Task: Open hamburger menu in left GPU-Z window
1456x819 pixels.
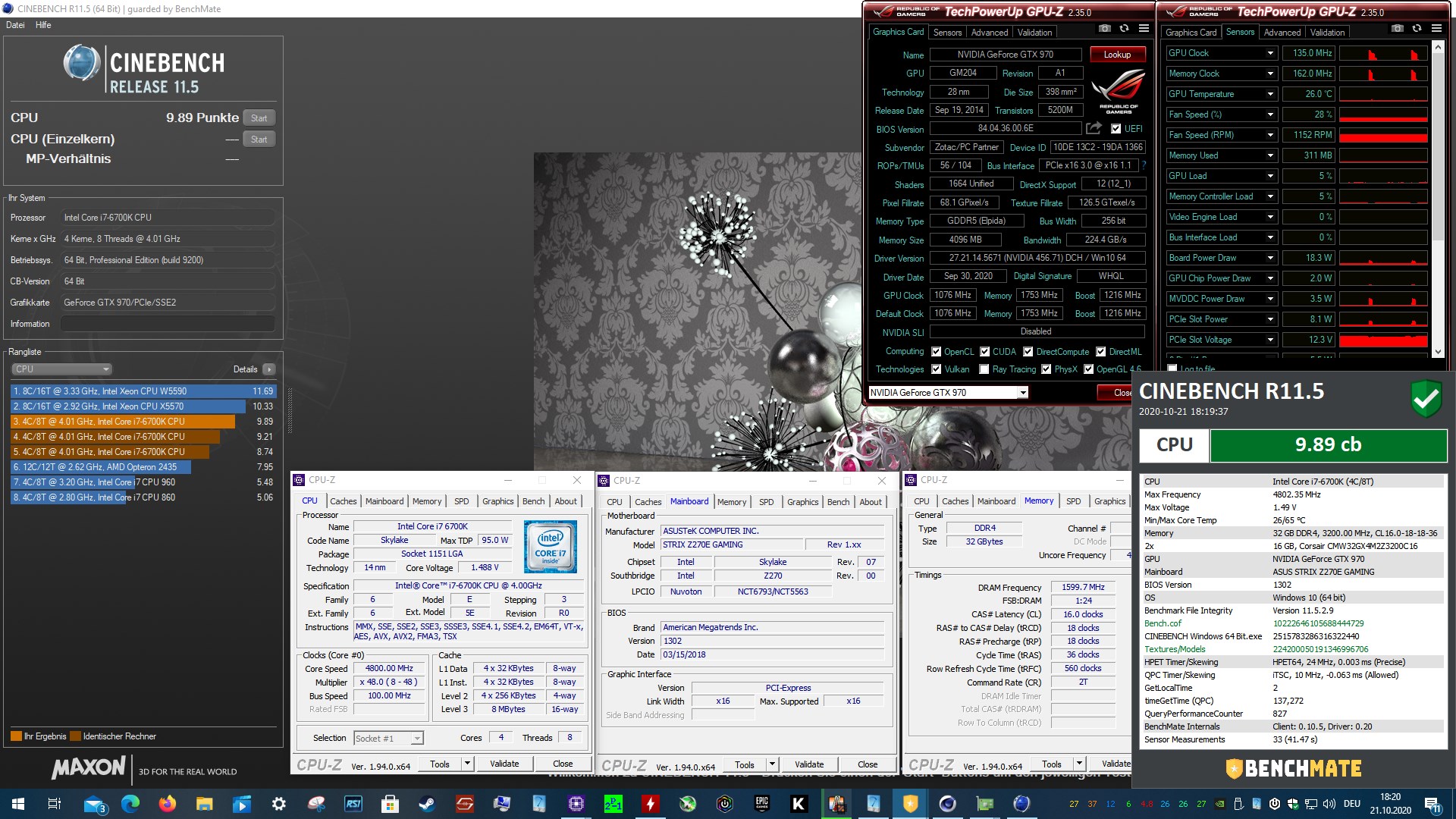Action: click(1144, 29)
